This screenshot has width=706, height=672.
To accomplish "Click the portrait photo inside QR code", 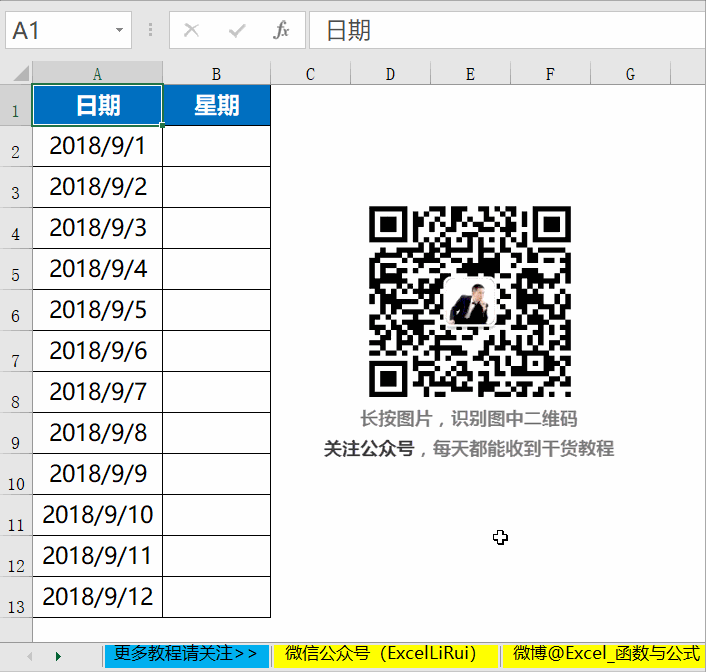I will click(470, 302).
